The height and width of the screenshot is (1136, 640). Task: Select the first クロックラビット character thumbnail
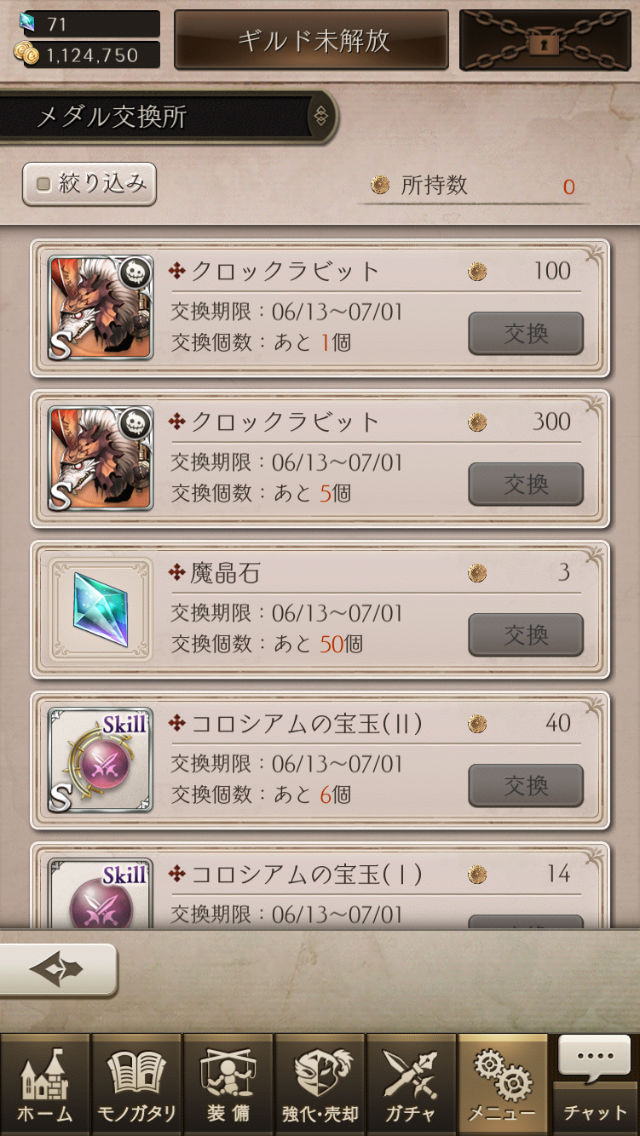point(101,307)
